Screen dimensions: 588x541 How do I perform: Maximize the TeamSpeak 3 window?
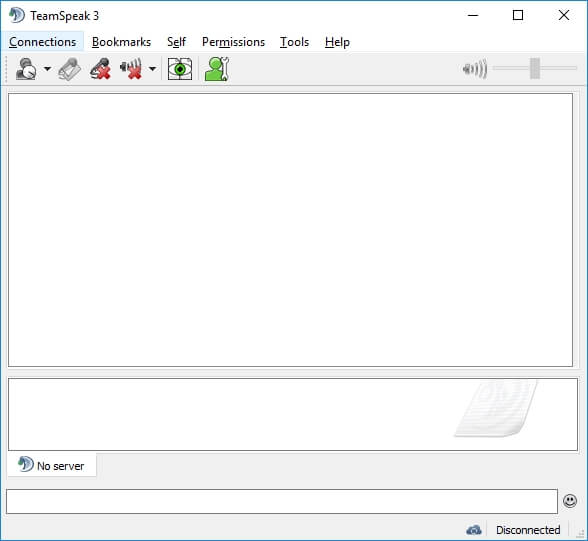518,15
